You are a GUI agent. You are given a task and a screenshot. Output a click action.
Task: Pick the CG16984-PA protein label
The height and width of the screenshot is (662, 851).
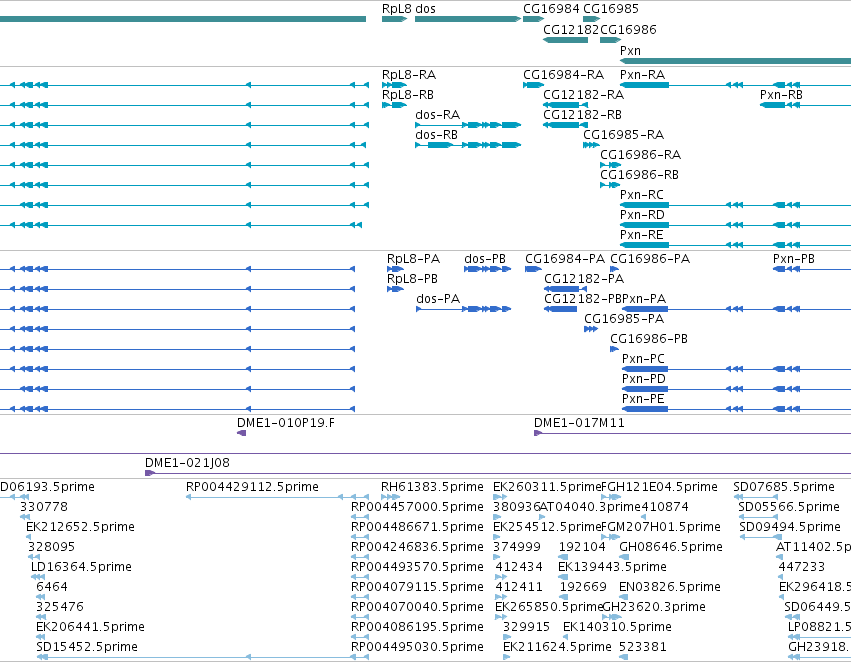tap(565, 259)
